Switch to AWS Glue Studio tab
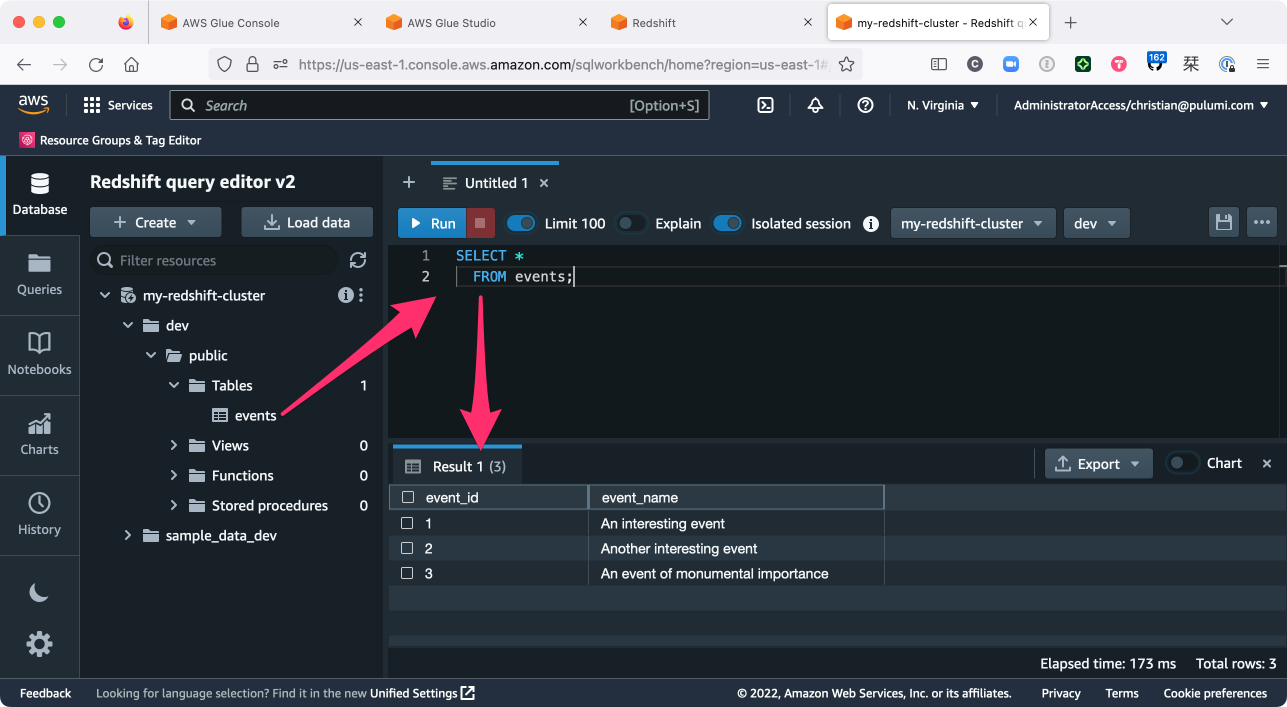Screen dimensions: 1287x707 [486, 22]
